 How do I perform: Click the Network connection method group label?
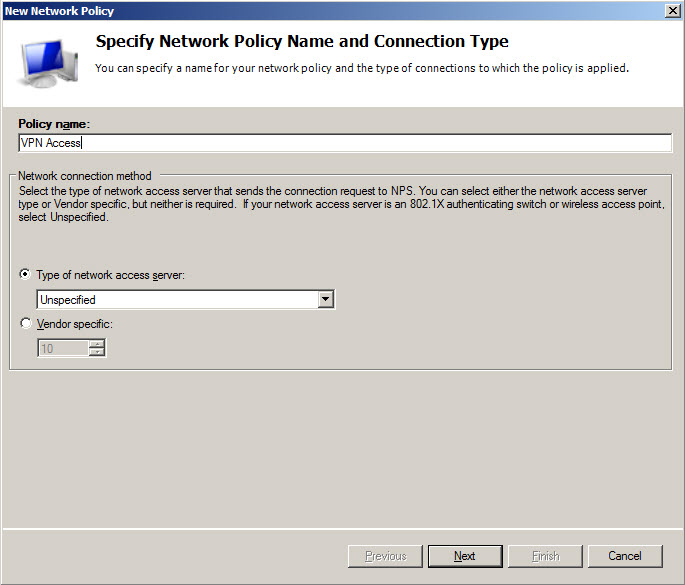tap(85, 176)
